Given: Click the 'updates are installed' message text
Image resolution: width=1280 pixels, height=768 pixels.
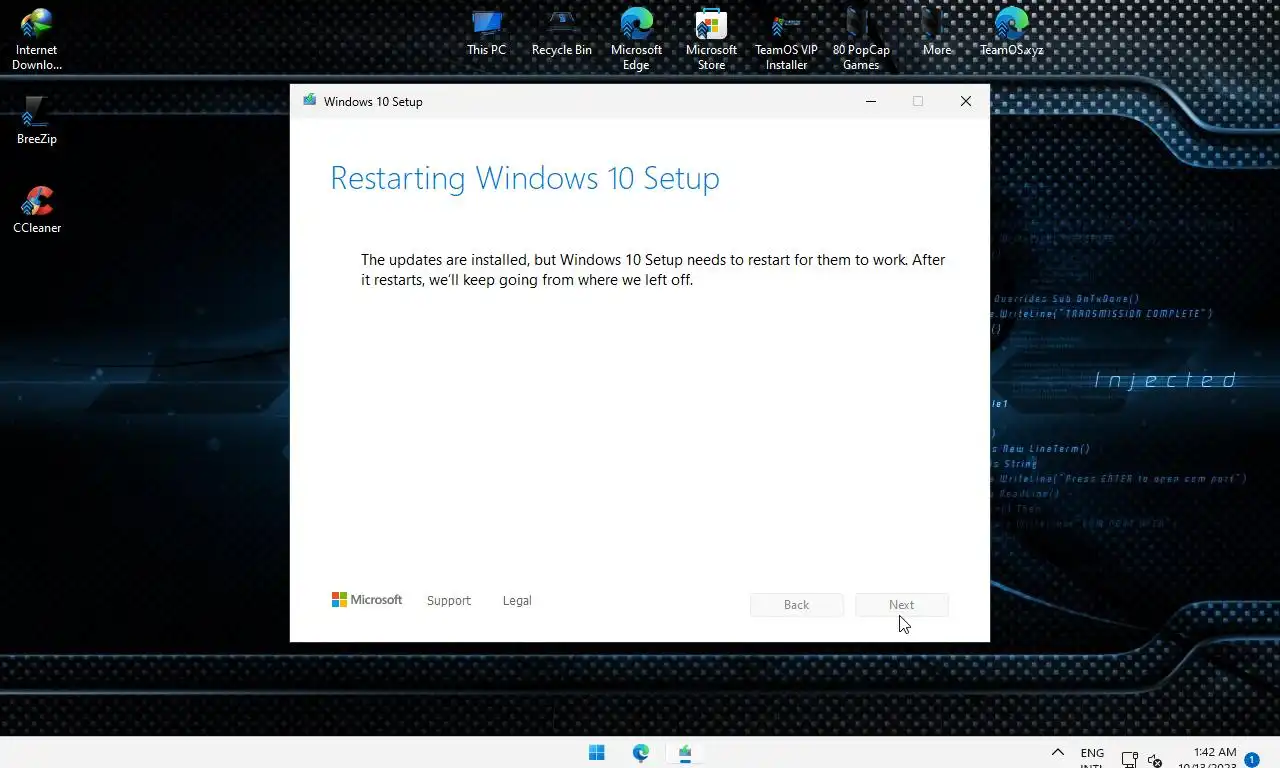Looking at the screenshot, I should pyautogui.click(x=653, y=270).
